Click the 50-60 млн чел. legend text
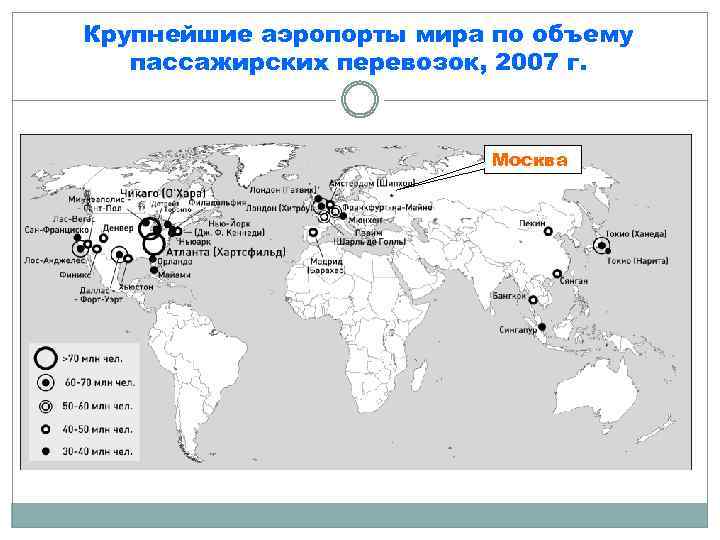 point(97,406)
